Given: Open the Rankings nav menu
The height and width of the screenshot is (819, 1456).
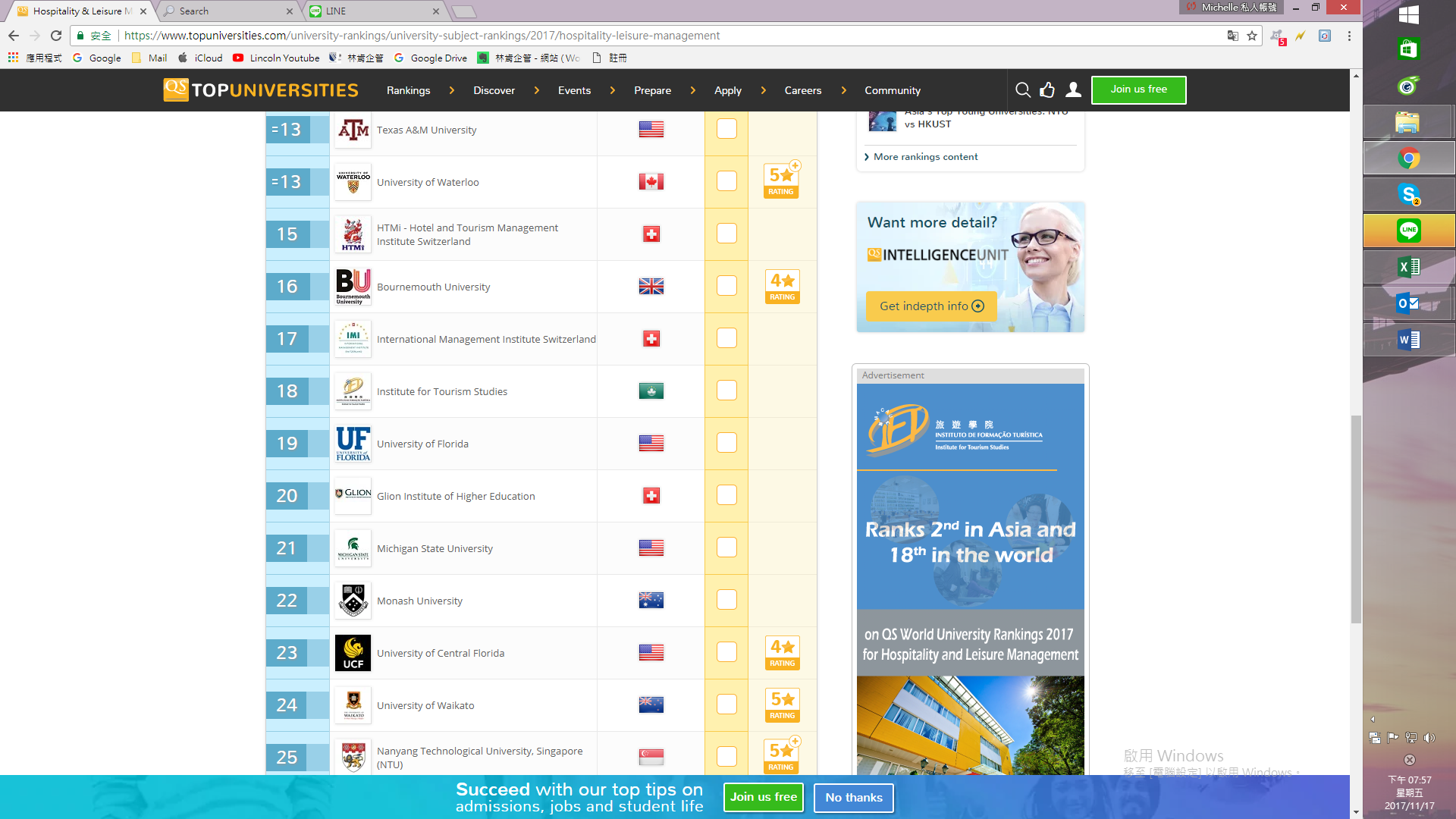Looking at the screenshot, I should [408, 90].
